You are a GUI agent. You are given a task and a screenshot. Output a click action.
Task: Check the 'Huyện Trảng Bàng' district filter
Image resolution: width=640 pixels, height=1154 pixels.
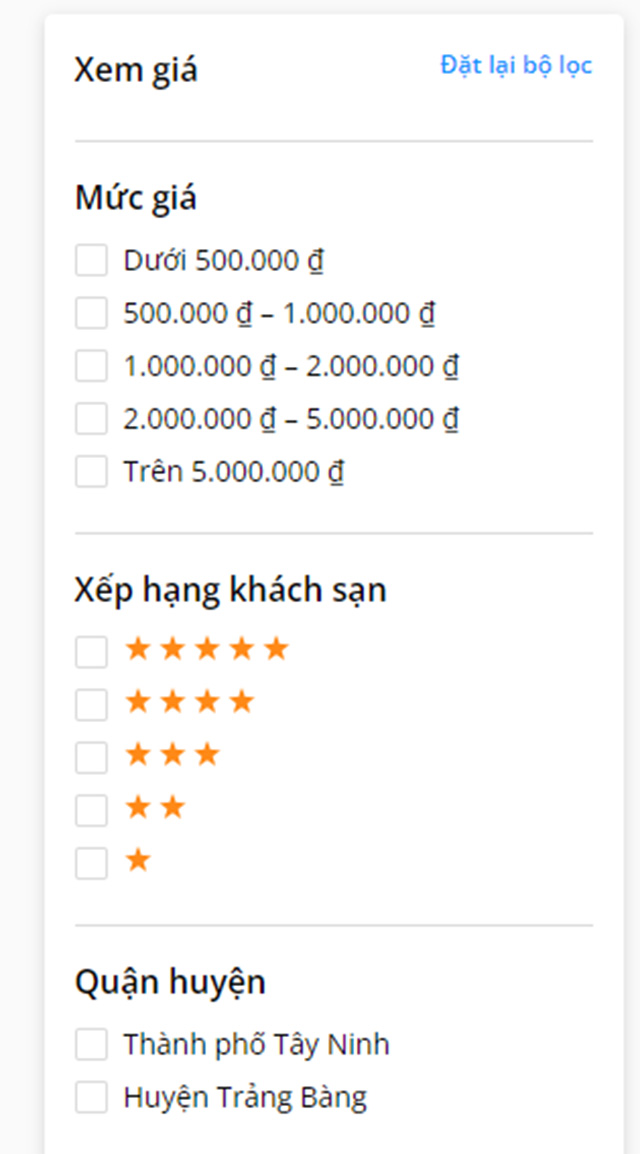point(91,1097)
